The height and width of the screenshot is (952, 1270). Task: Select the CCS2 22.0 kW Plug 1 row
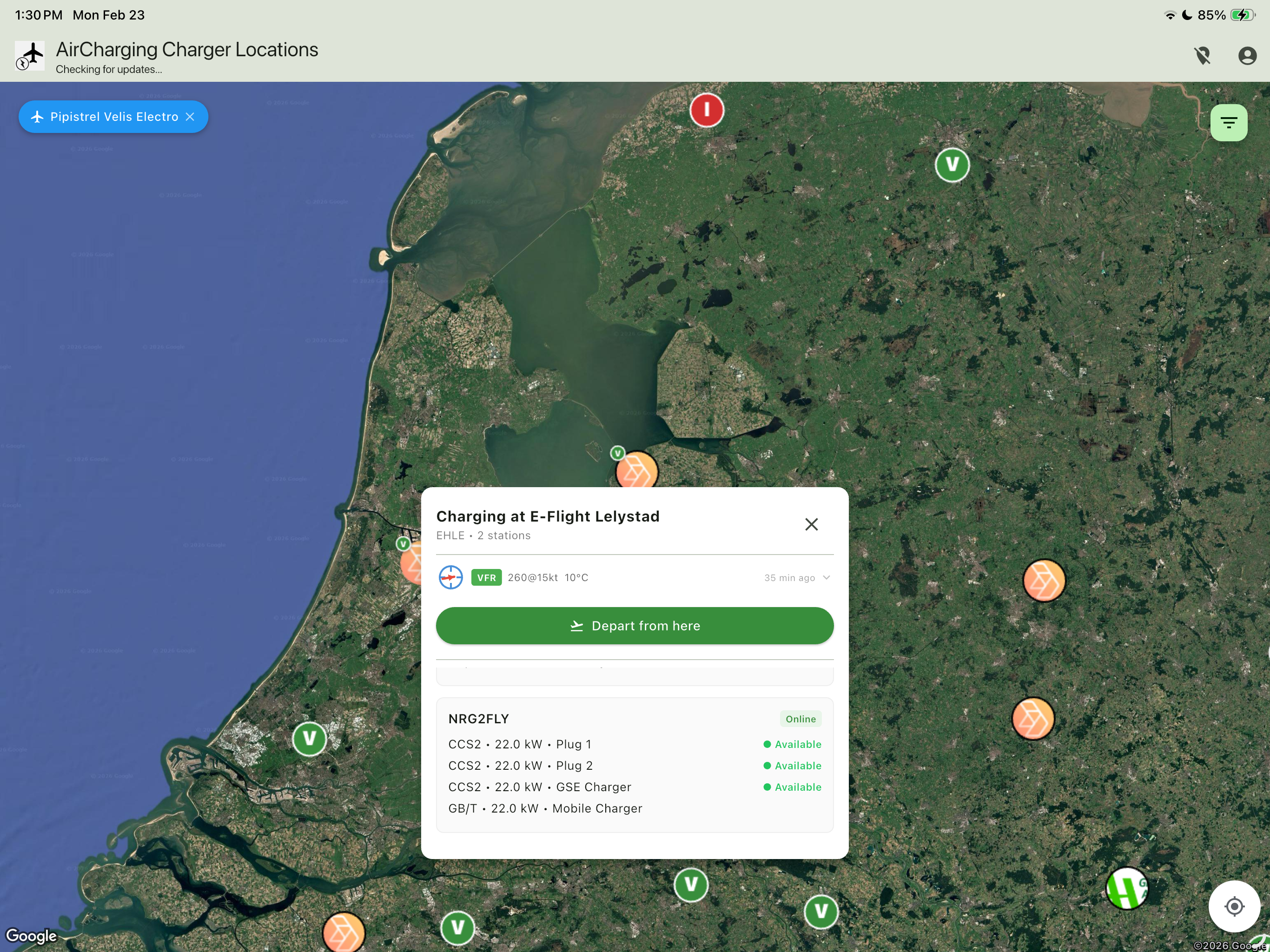click(x=635, y=744)
